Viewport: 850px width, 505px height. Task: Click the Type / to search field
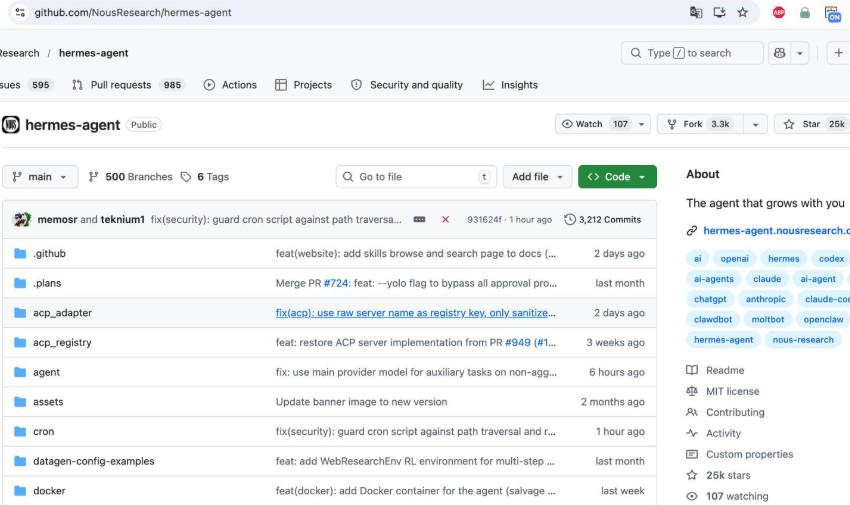(x=692, y=53)
